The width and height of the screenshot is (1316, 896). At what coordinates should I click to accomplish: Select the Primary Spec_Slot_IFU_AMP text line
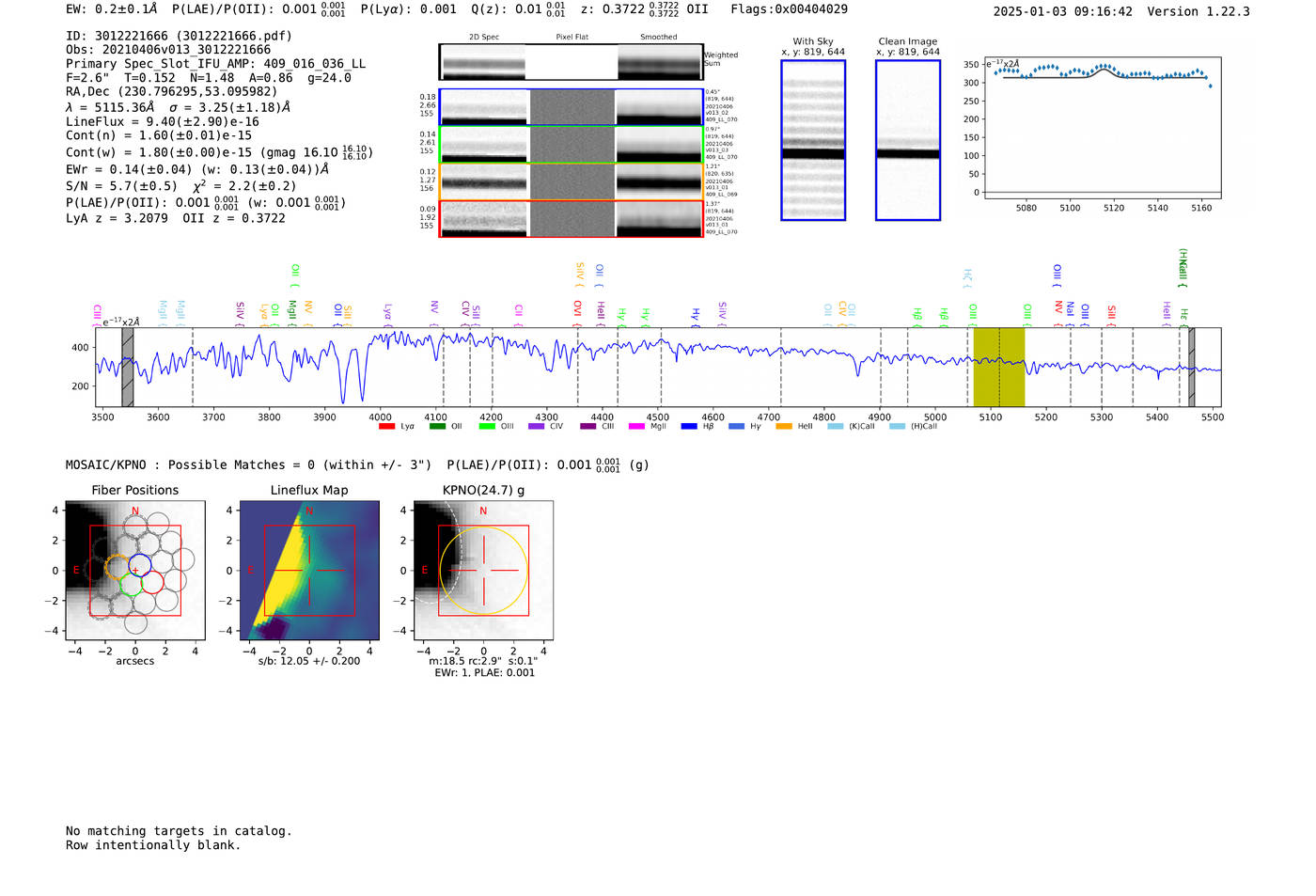pos(216,64)
